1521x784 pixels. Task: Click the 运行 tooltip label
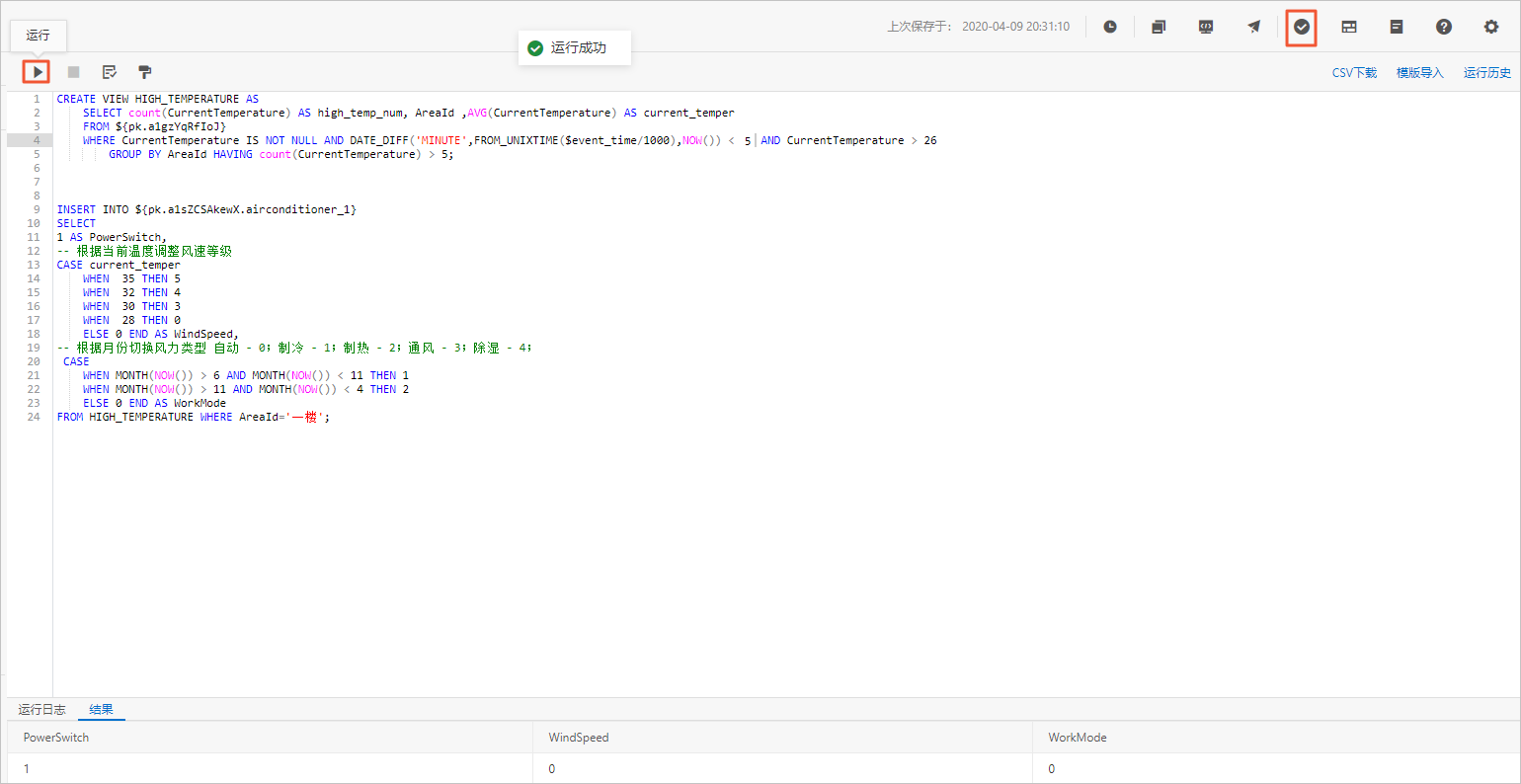tap(38, 35)
